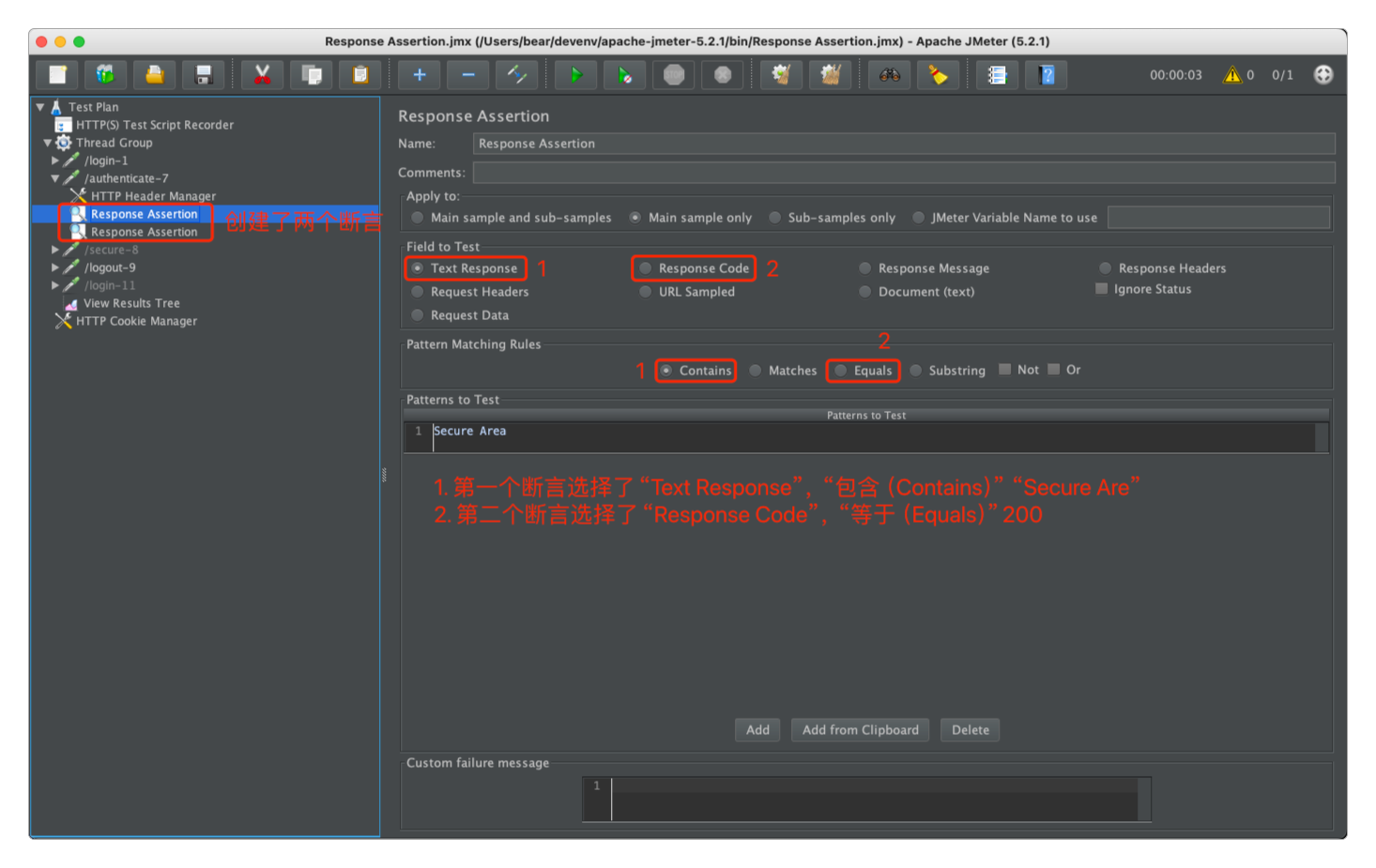Choose Request Headers field radio
The width and height of the screenshot is (1376, 868).
pyautogui.click(x=470, y=292)
